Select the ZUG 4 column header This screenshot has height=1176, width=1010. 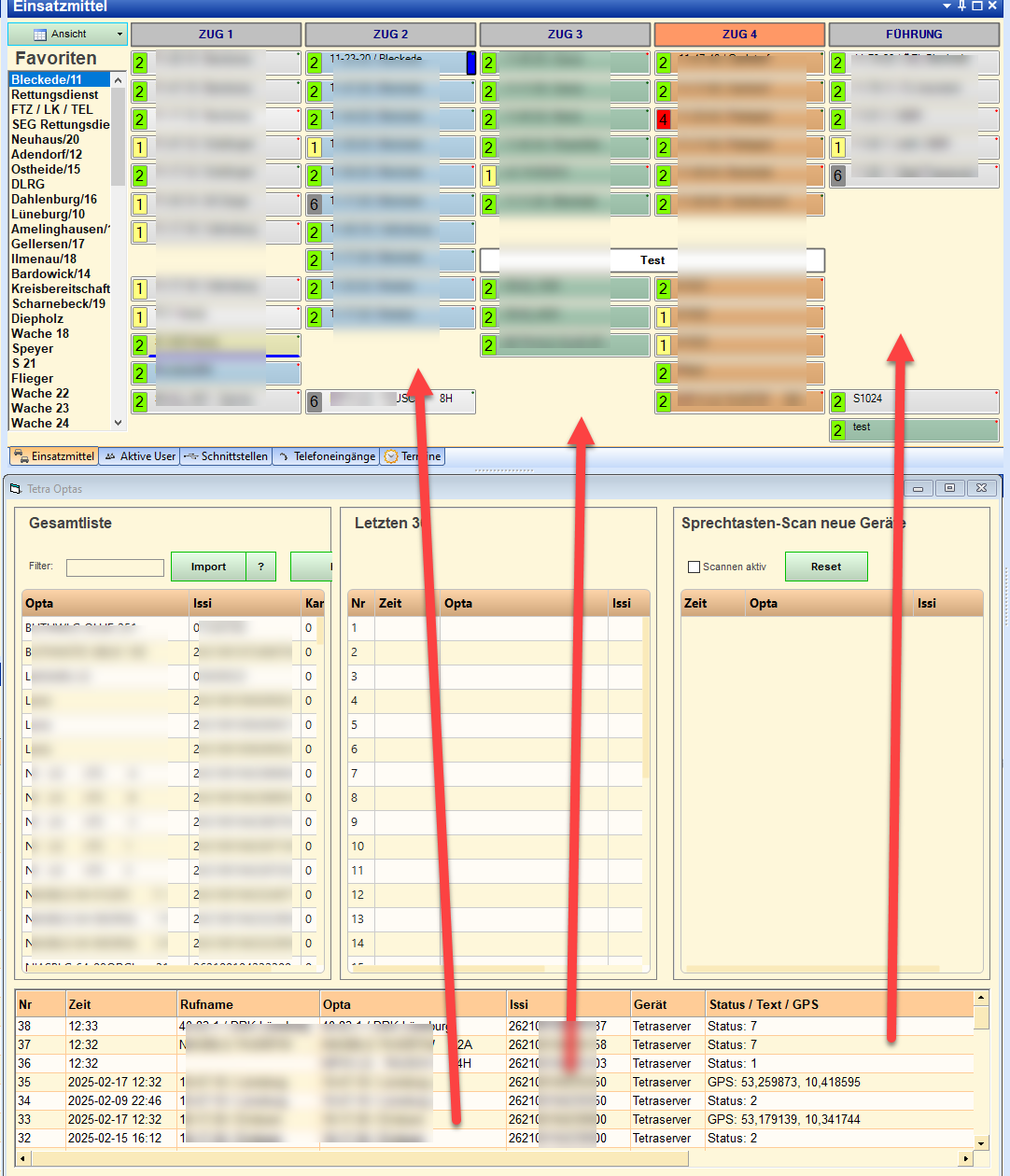pos(739,35)
